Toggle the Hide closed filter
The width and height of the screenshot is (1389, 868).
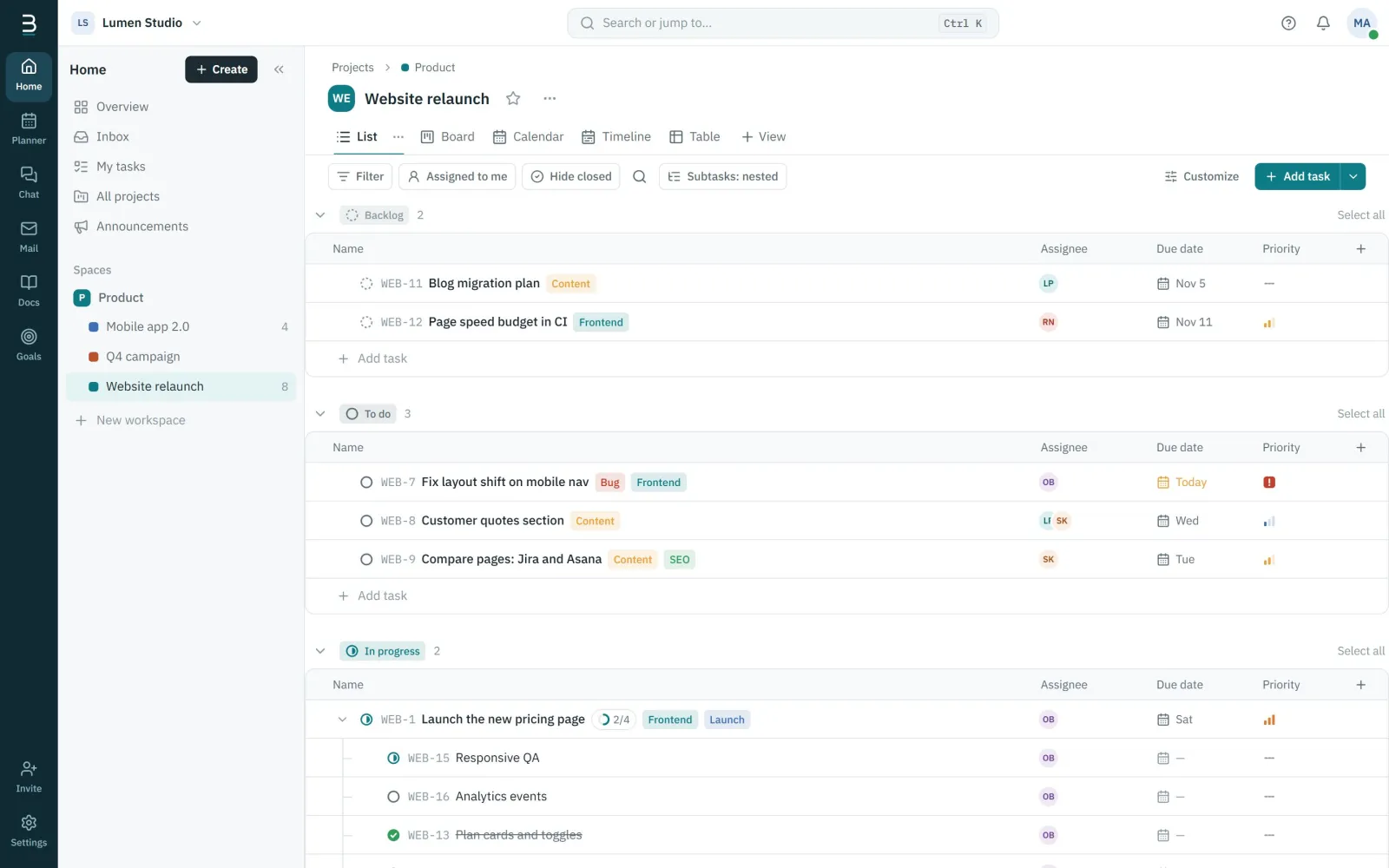(x=571, y=176)
